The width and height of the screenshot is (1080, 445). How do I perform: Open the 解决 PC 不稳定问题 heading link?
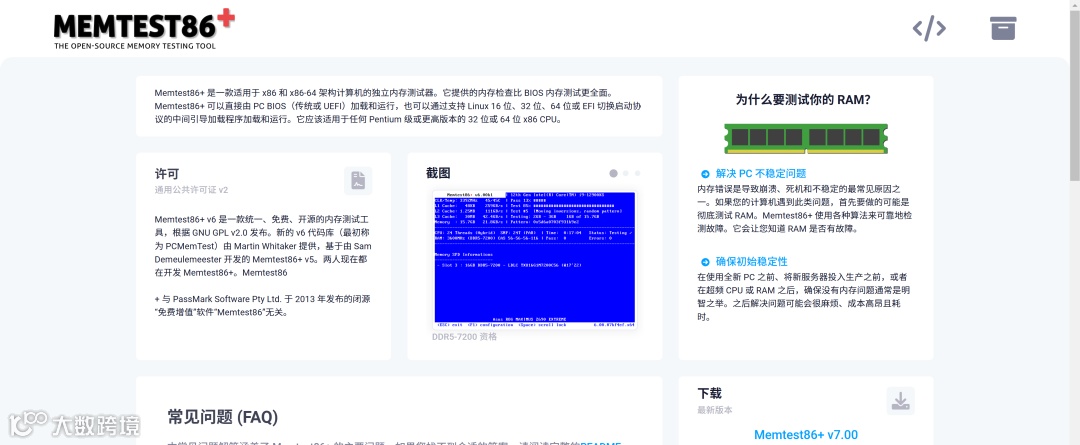pyautogui.click(x=761, y=174)
